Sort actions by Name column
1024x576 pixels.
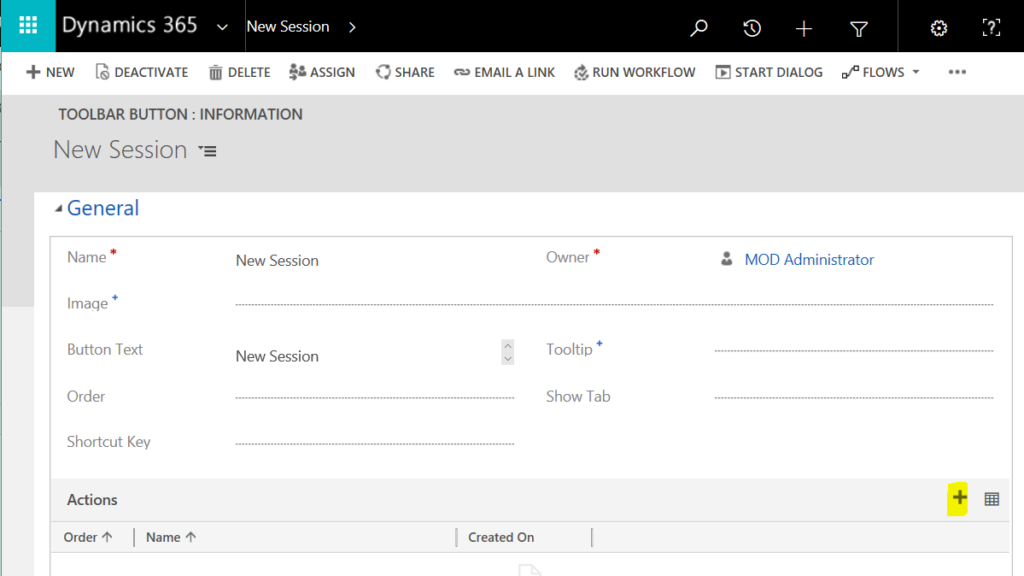click(170, 537)
